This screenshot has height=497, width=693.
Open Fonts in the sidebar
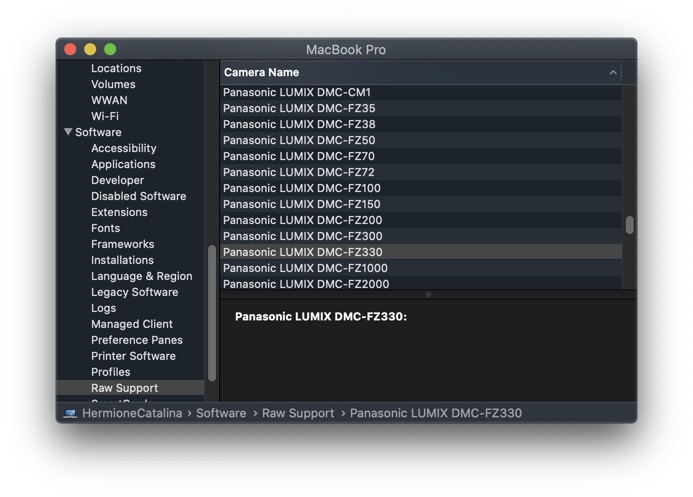(x=106, y=228)
